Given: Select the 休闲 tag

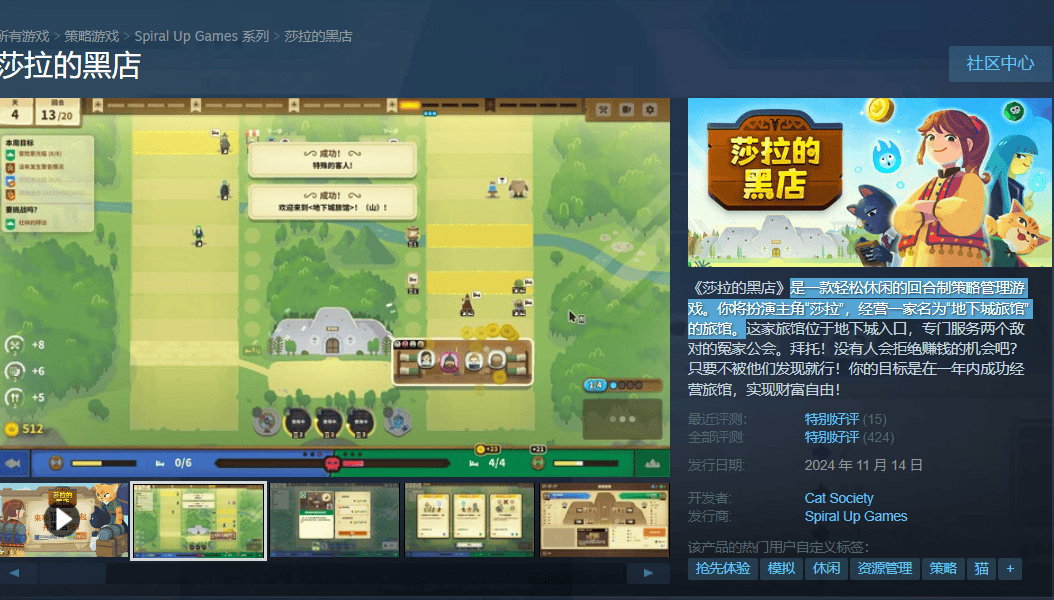Looking at the screenshot, I should pos(826,568).
